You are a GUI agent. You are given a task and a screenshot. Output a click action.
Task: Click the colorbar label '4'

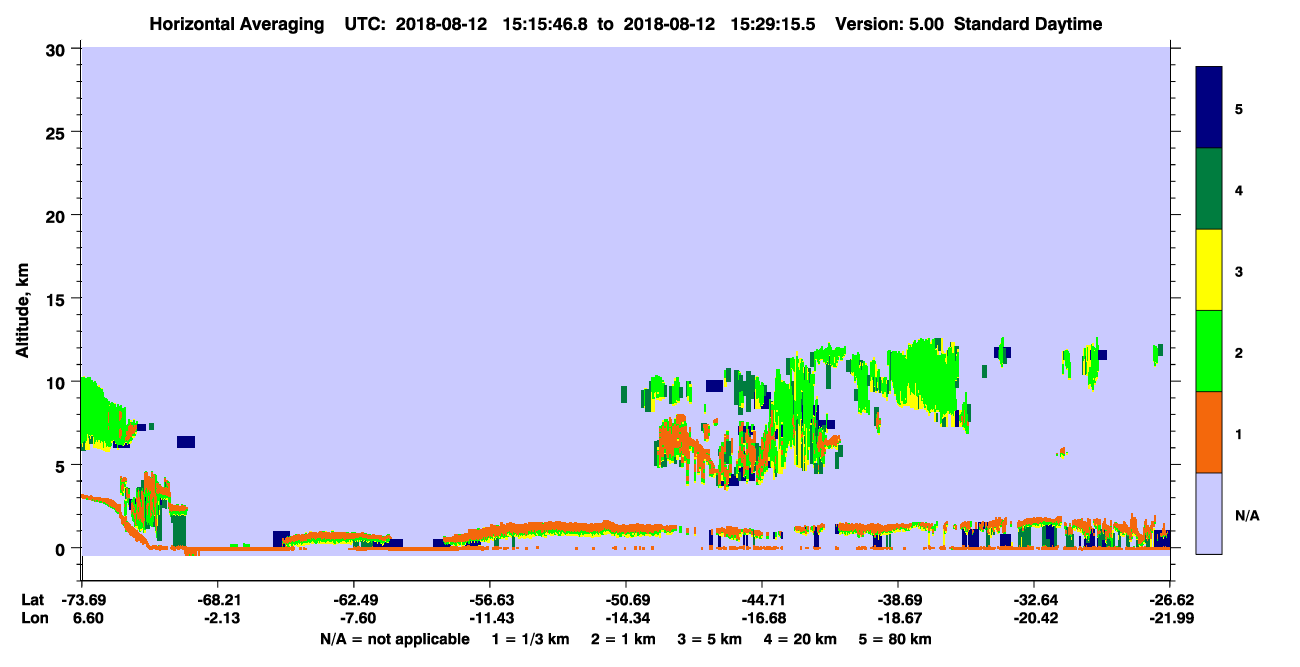point(1239,190)
